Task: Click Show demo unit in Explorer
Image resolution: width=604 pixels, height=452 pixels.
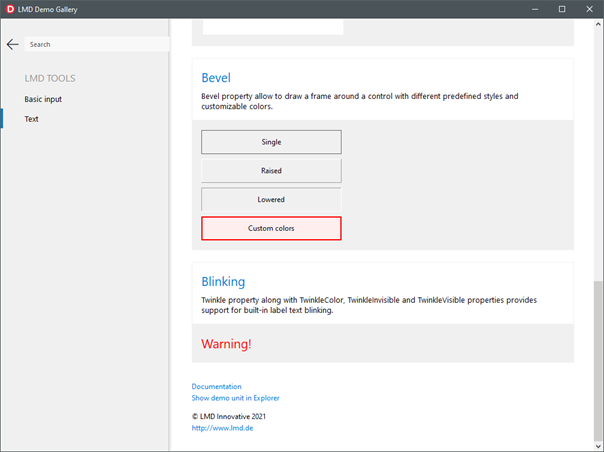Action: coord(235,398)
